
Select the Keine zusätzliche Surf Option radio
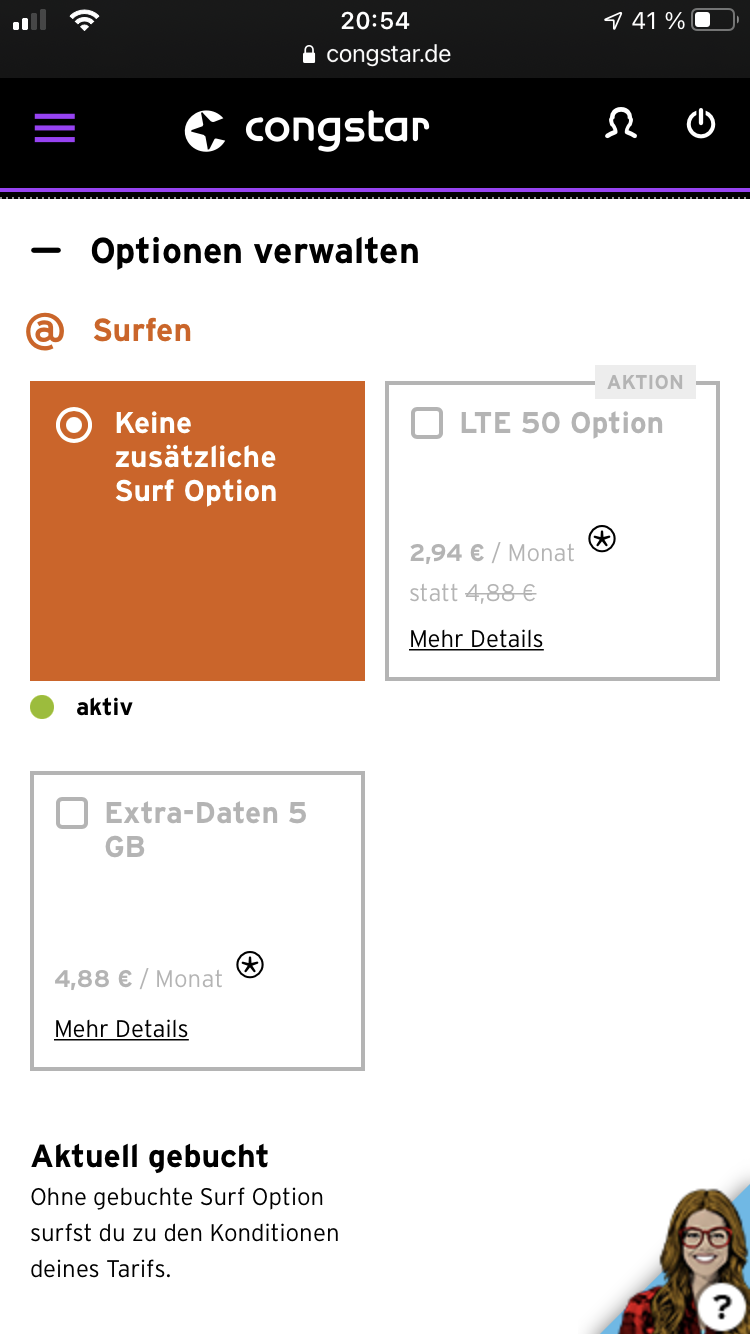click(74, 425)
